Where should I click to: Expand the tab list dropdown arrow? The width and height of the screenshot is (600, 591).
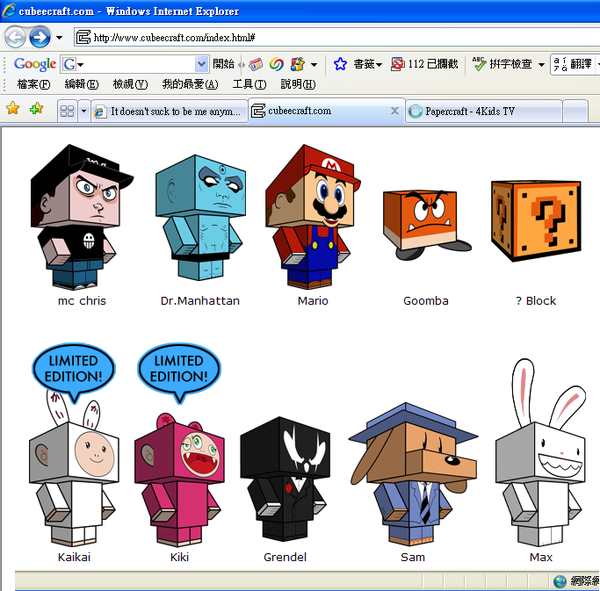(84, 111)
